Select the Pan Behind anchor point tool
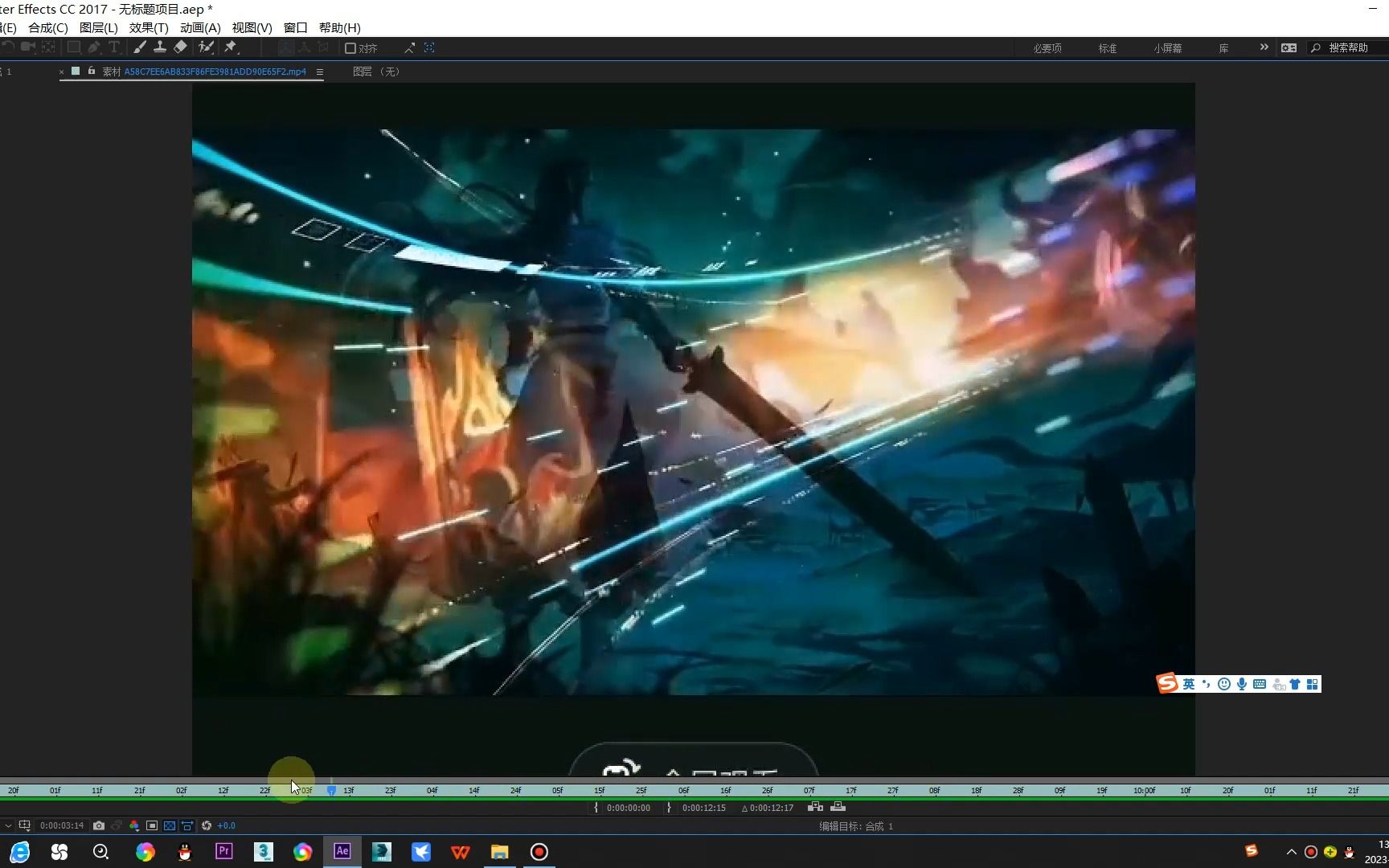The image size is (1389, 868). [49, 47]
